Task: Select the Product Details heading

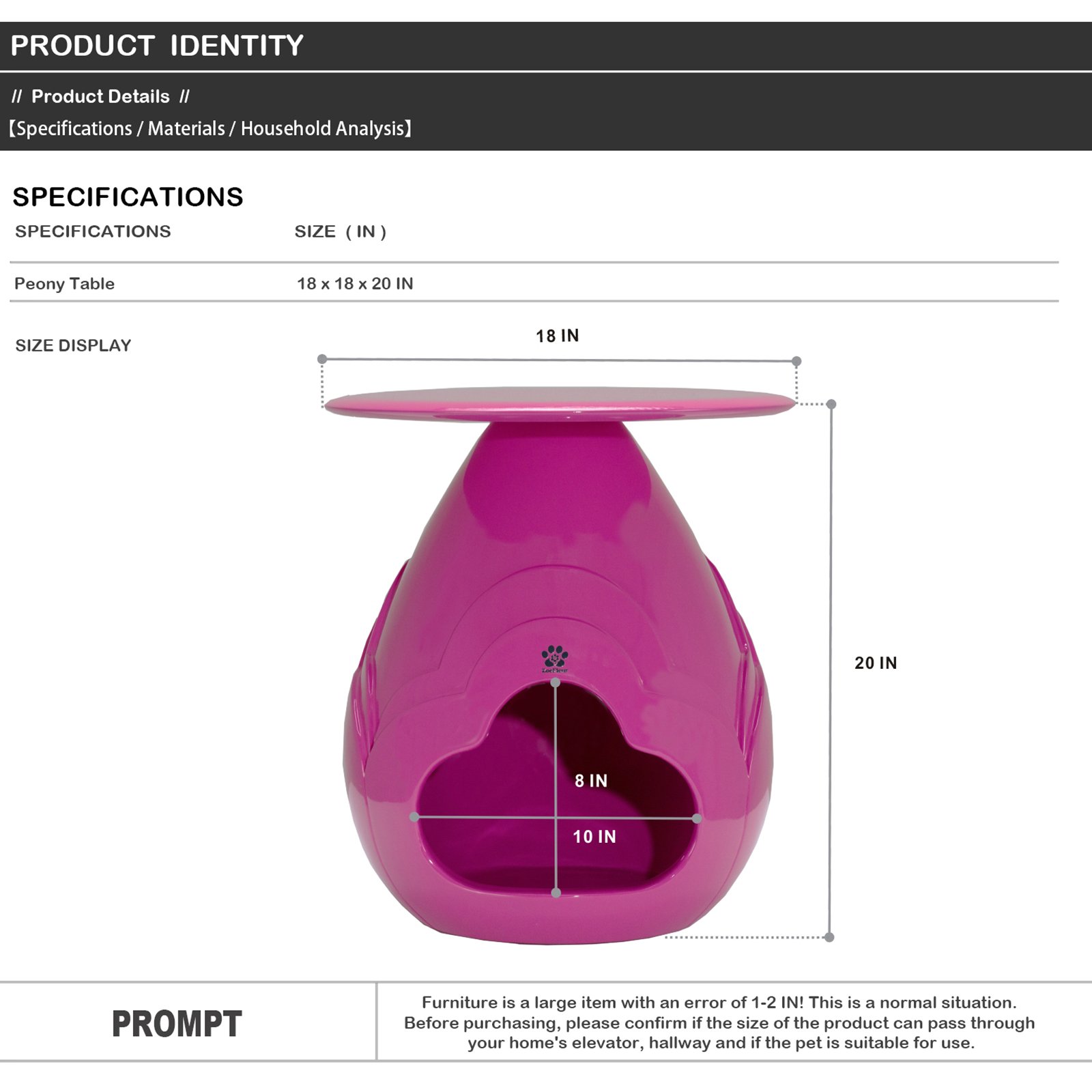Action: (100, 96)
